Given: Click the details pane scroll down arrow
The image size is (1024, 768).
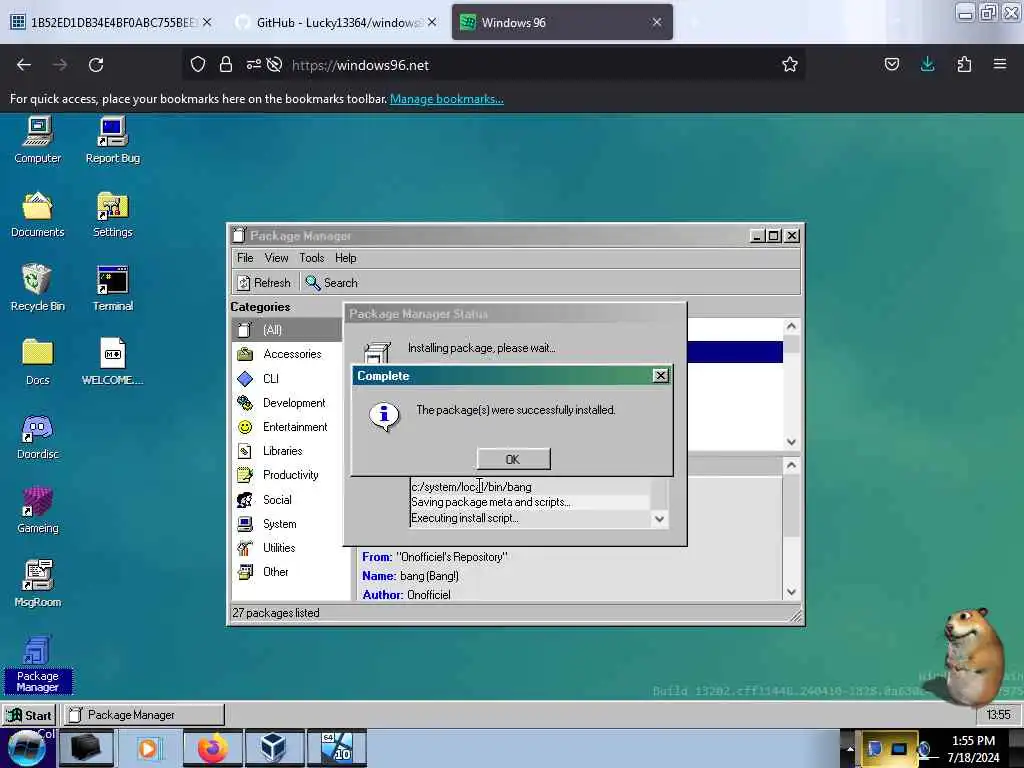Looking at the screenshot, I should (x=792, y=592).
